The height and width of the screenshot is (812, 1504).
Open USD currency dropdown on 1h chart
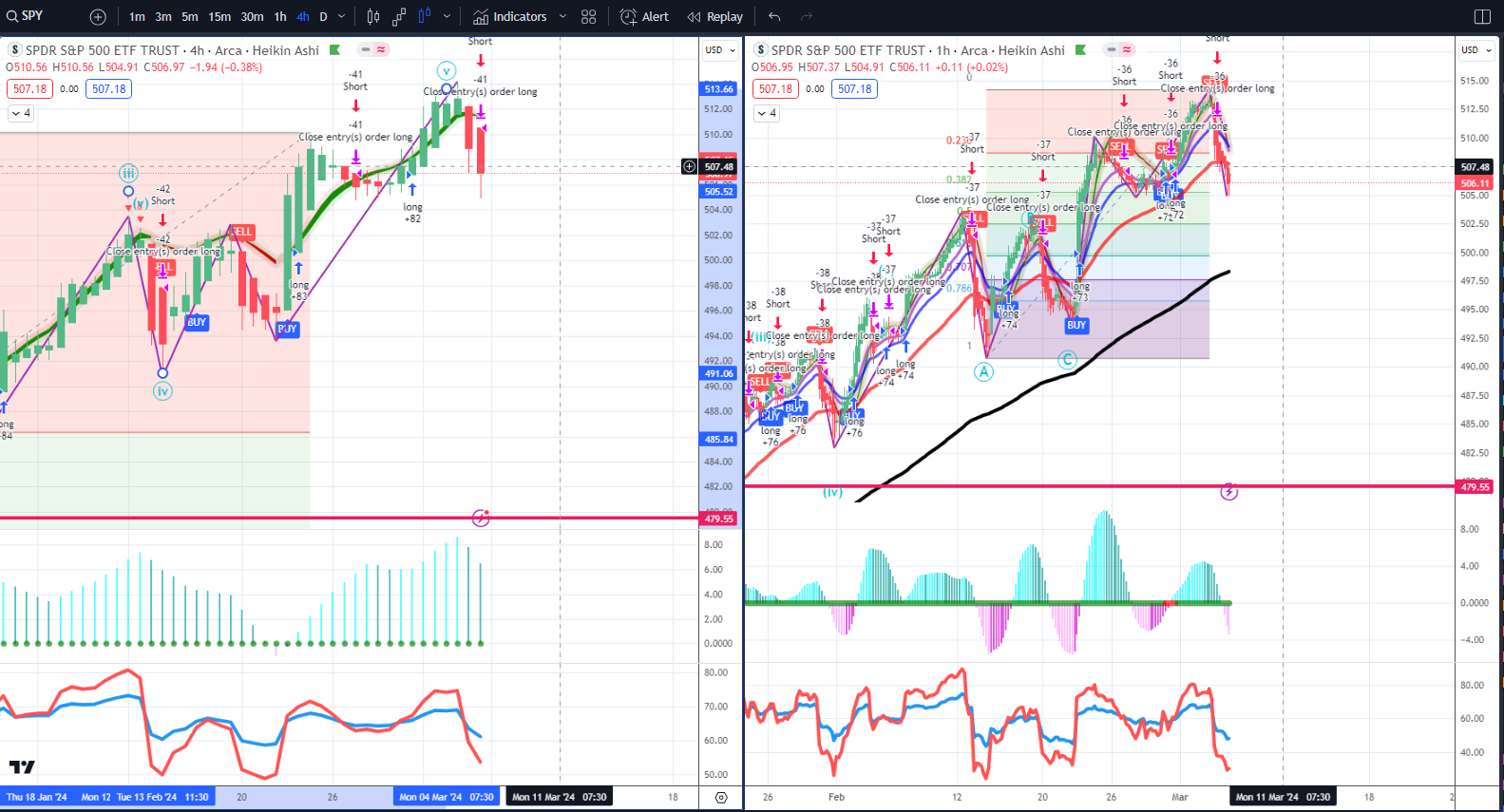[x=1475, y=50]
